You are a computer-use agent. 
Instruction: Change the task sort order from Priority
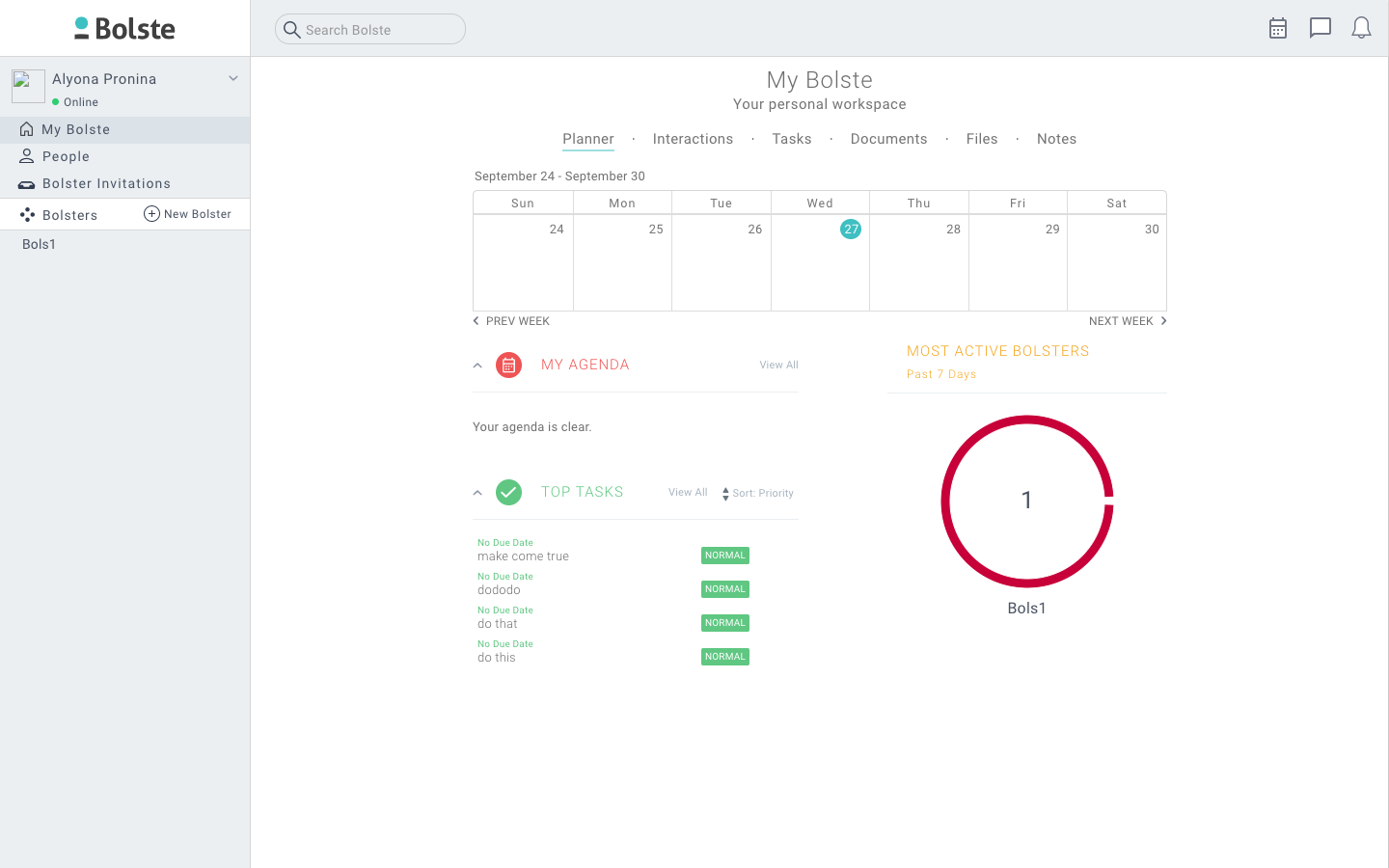(758, 494)
